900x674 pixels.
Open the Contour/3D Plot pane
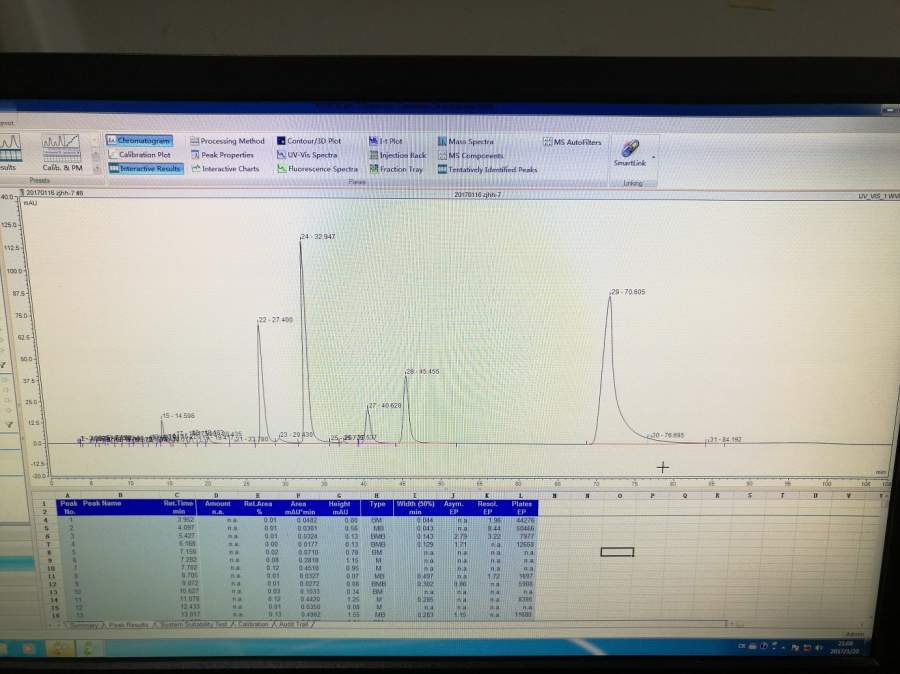coord(309,141)
